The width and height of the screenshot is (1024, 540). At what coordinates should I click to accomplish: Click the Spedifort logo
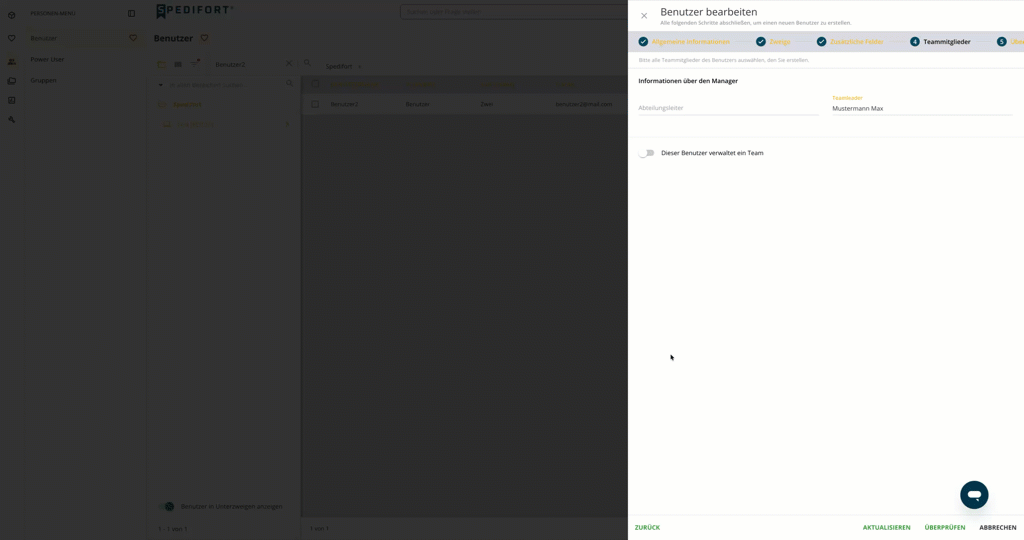tap(194, 11)
